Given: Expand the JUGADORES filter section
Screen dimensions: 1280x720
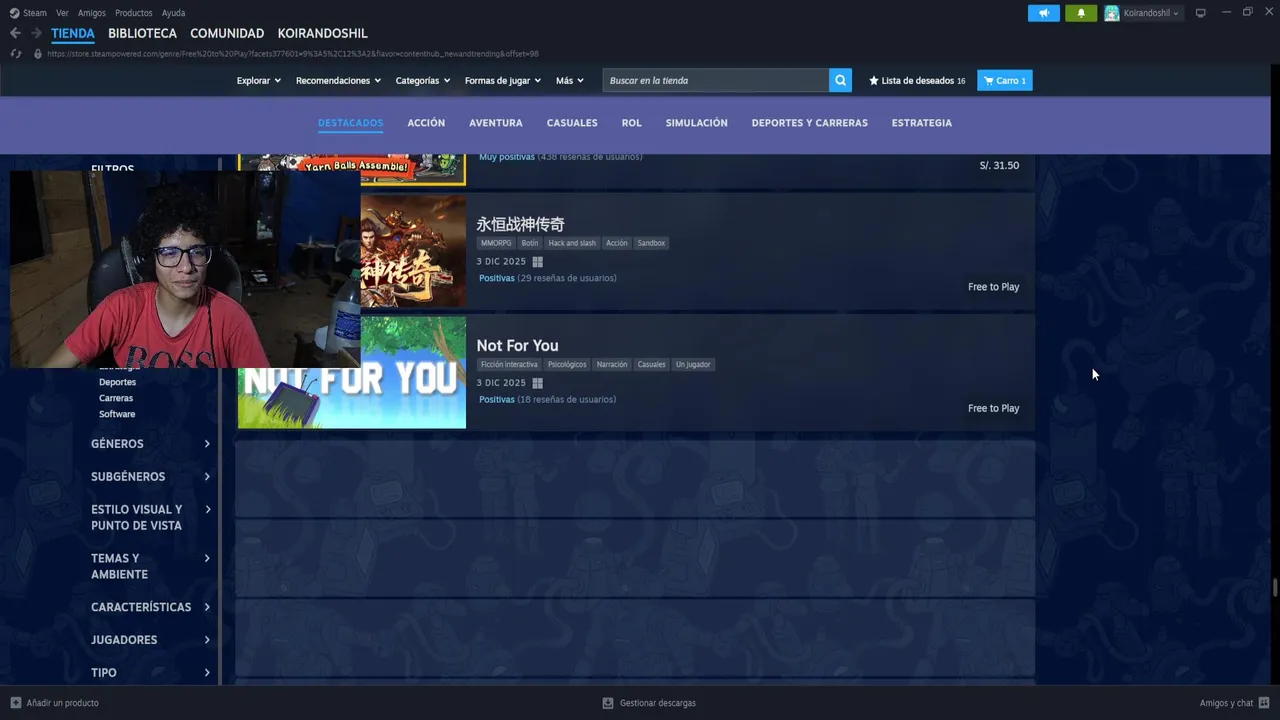Looking at the screenshot, I should pyautogui.click(x=150, y=640).
